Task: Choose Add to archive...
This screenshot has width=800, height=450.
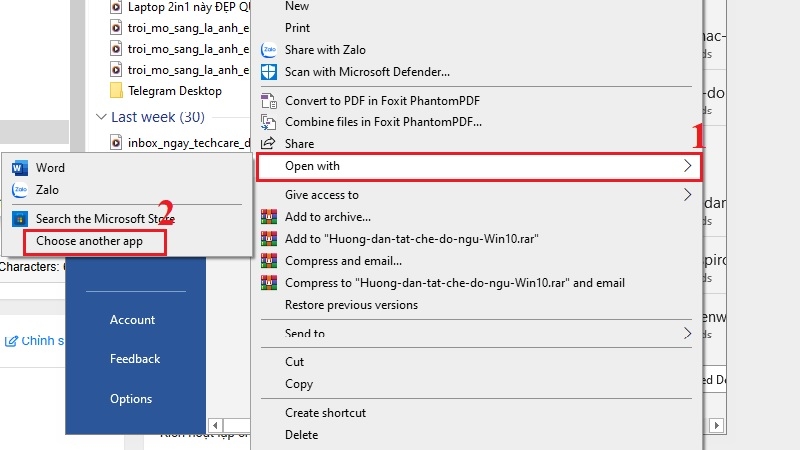Action: pos(328,217)
